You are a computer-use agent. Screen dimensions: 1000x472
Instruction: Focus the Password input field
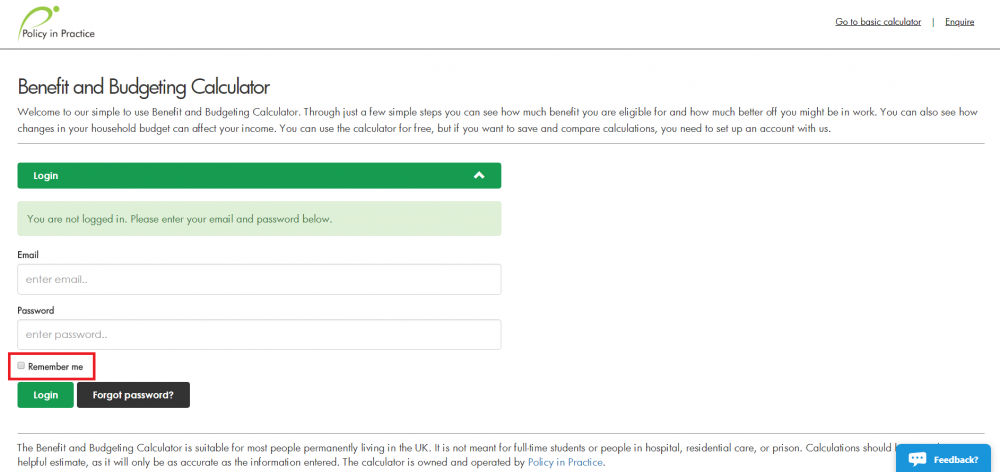click(x=259, y=334)
